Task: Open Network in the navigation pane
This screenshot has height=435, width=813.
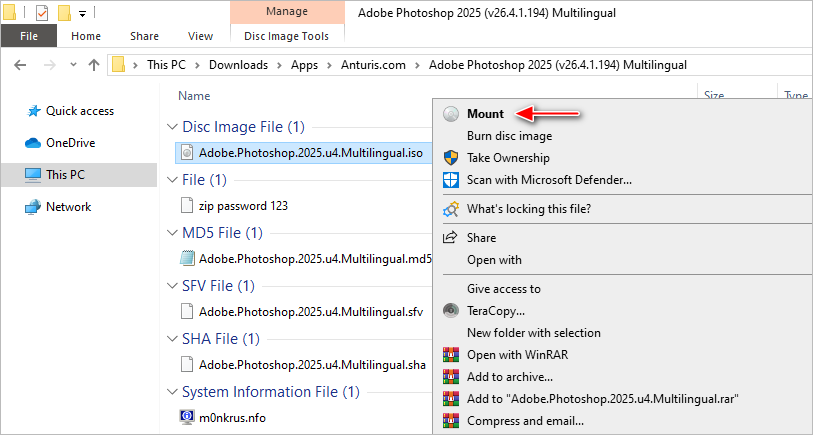Action: [x=68, y=207]
